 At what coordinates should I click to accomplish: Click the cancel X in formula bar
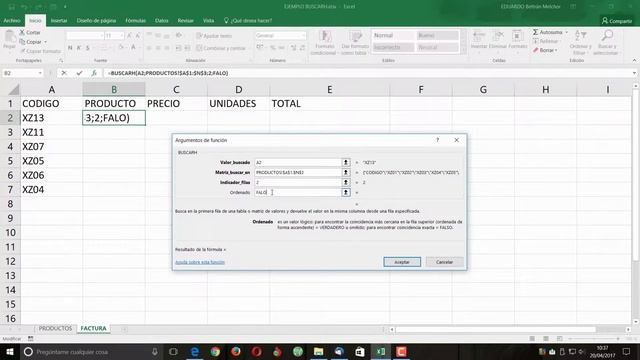(x=64, y=73)
